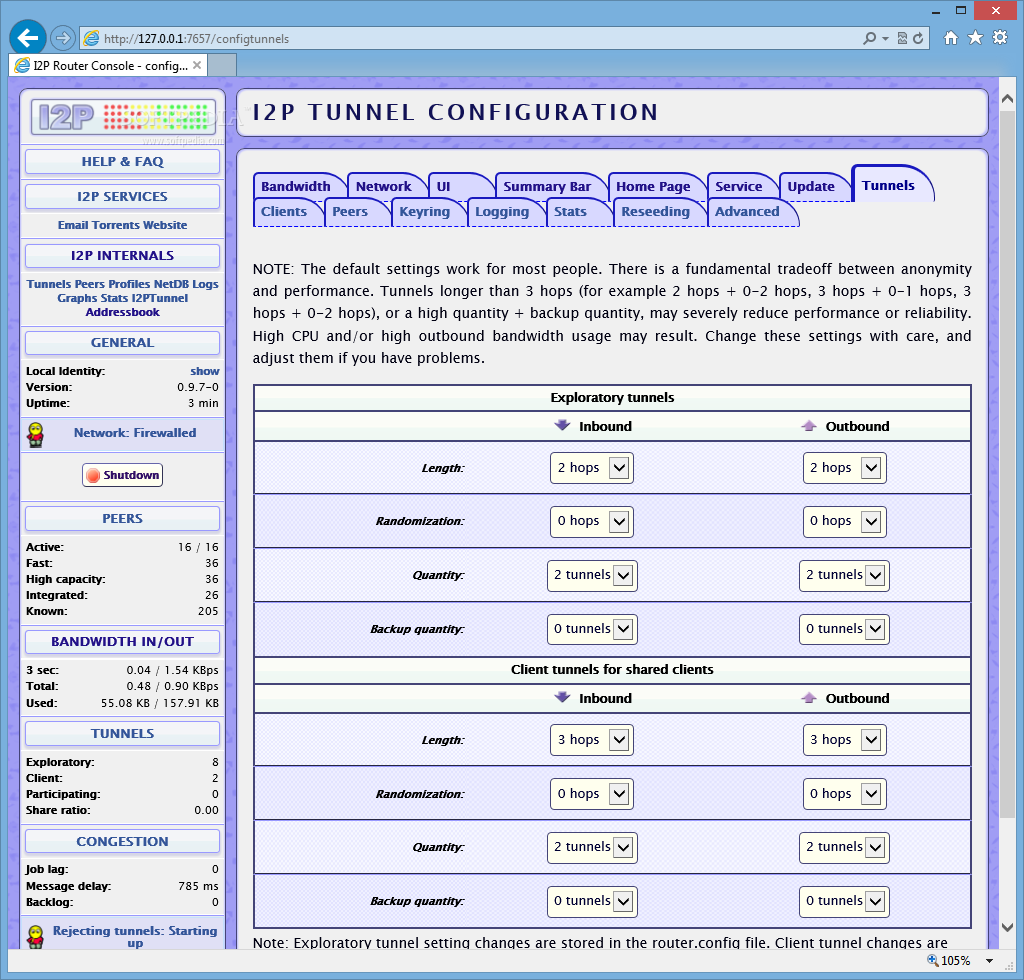Switch to the Peers config tab
Viewport: 1024px width, 980px height.
click(350, 212)
